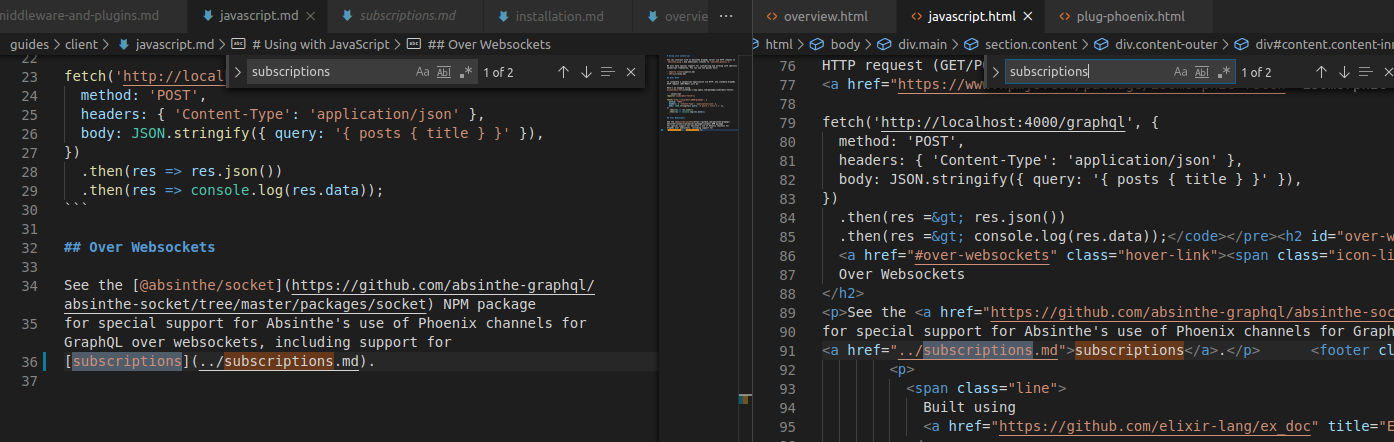The image size is (1394, 442).
Task: Follow the absinthe GitHub href on line 89
Action: pos(1190,312)
